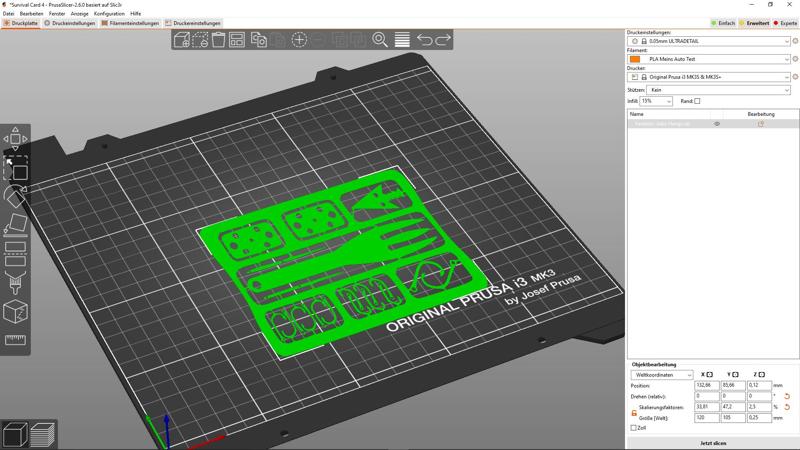800x450 pixels.
Task: Open the Druckeinstellungen preset dropdown
Action: [709, 41]
